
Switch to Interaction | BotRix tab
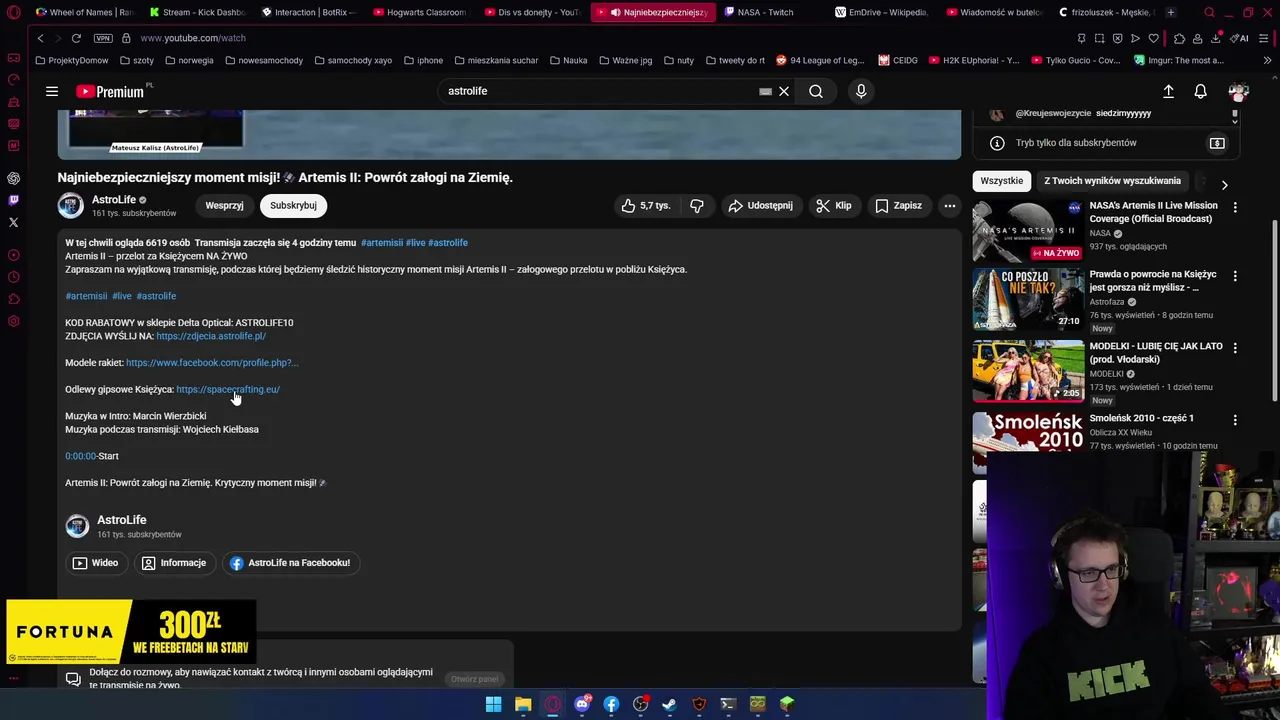(308, 12)
